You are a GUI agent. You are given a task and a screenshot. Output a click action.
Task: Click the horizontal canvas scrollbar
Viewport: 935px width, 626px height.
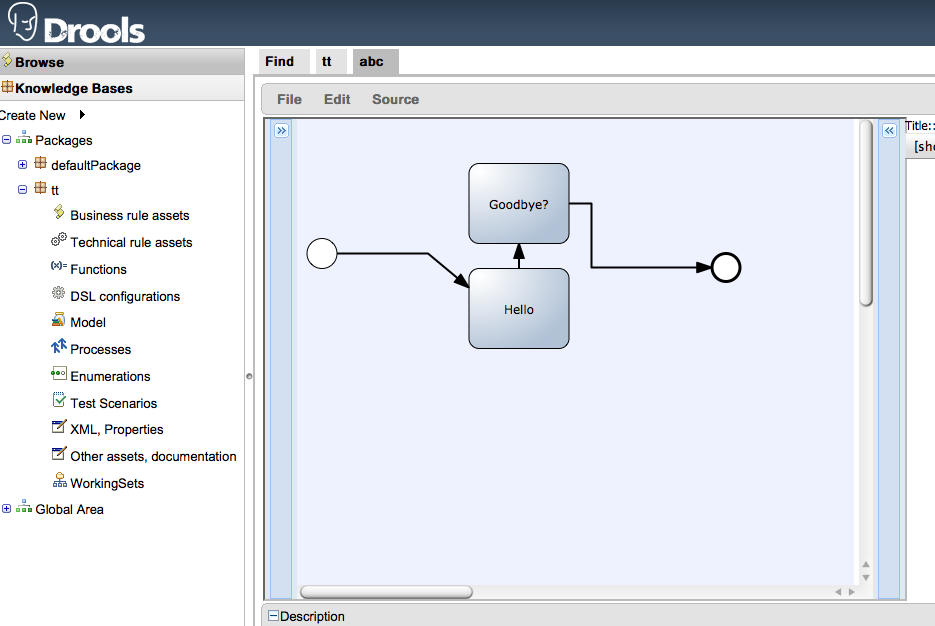tap(386, 592)
